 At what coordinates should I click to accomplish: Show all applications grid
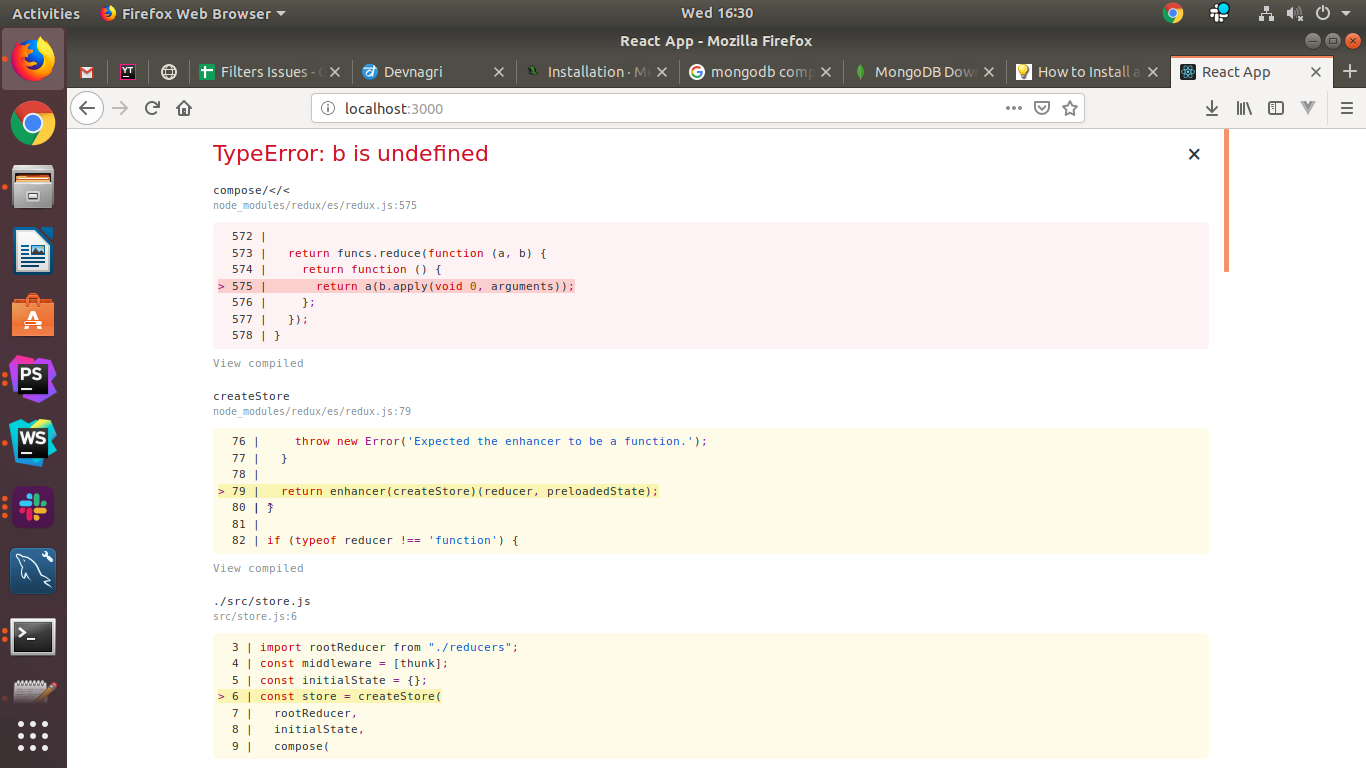tap(33, 735)
